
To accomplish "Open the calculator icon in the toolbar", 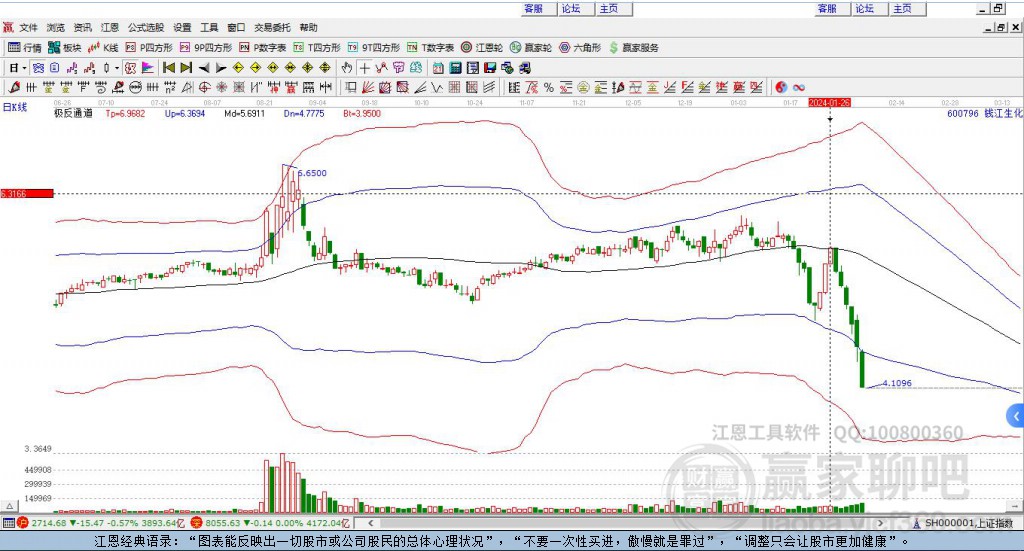I will click(456, 68).
